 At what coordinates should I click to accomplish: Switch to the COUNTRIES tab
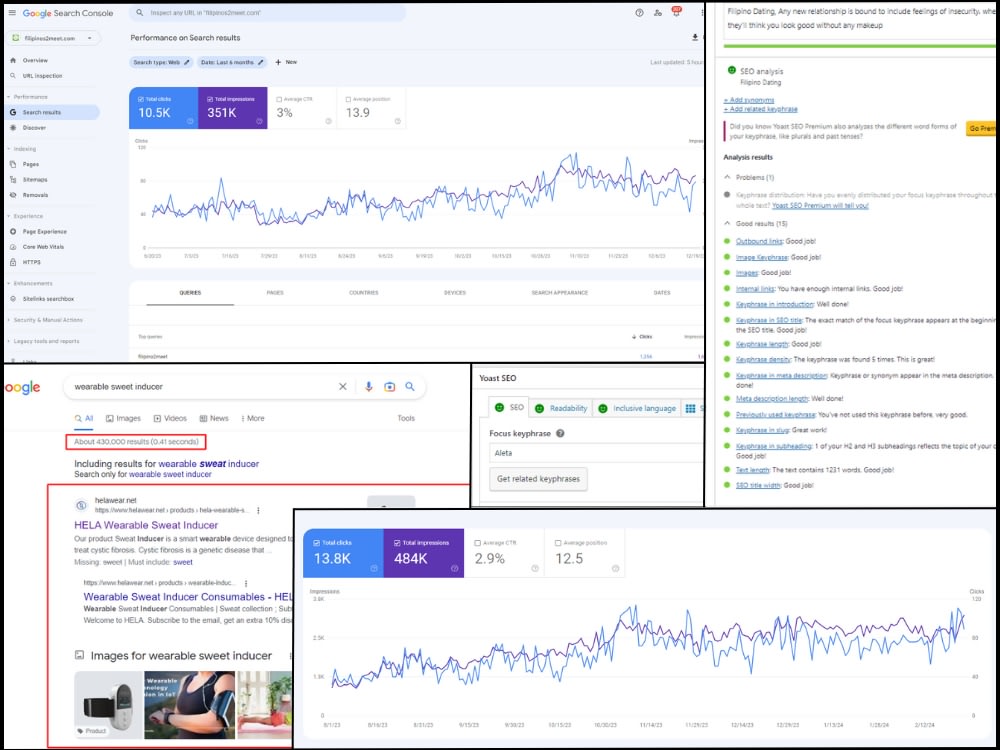(364, 293)
